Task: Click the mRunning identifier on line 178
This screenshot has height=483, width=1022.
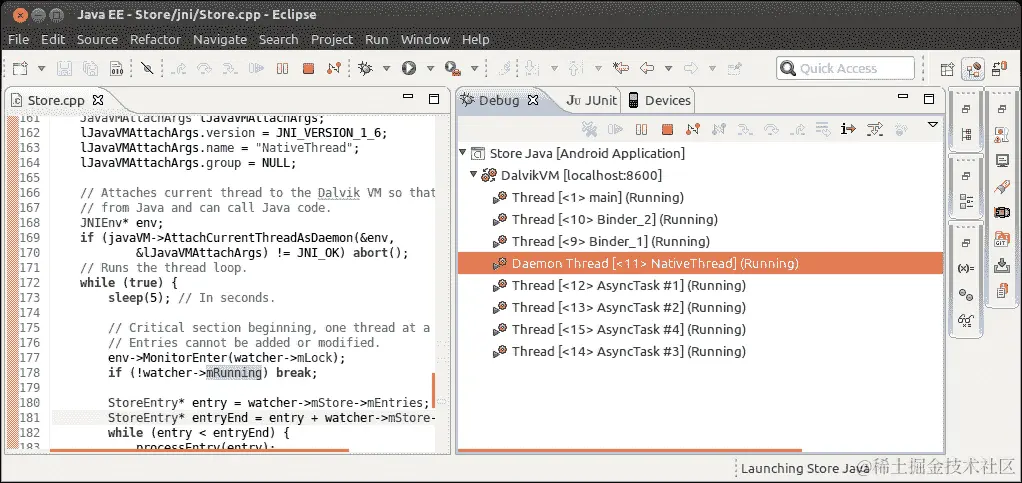Action: point(234,373)
